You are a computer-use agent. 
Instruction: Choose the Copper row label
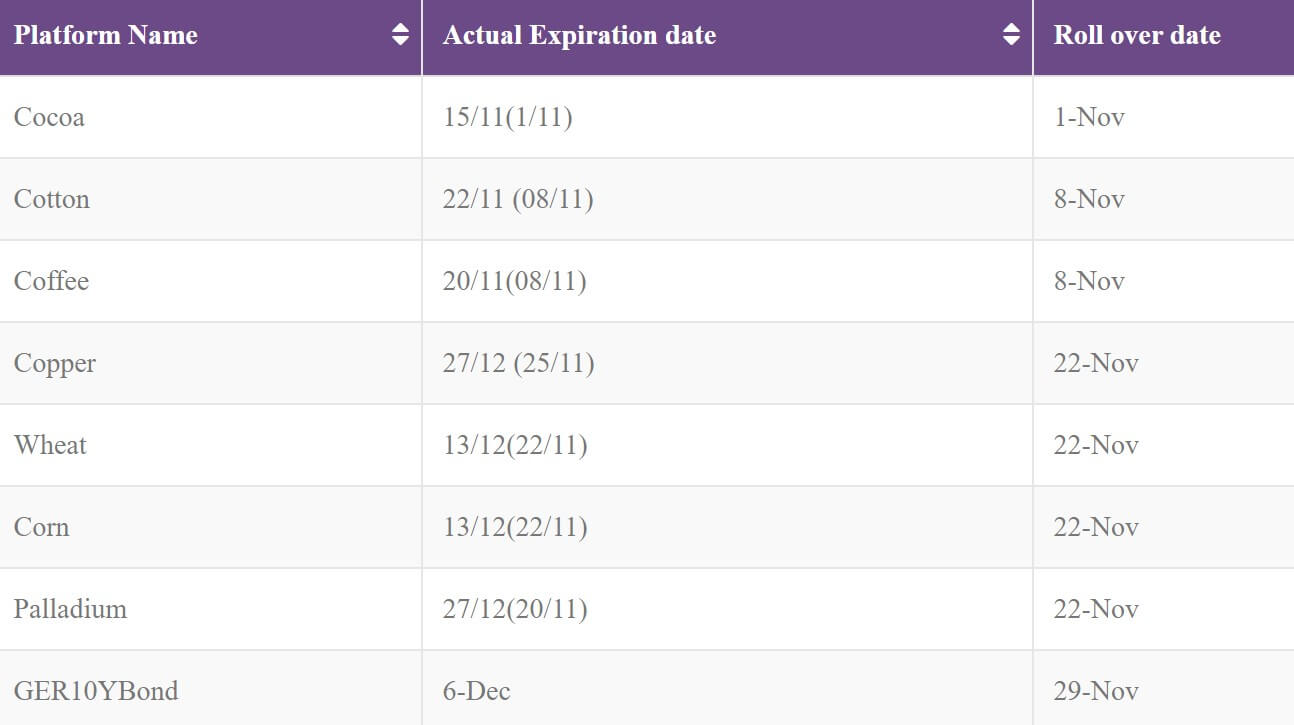tap(55, 363)
